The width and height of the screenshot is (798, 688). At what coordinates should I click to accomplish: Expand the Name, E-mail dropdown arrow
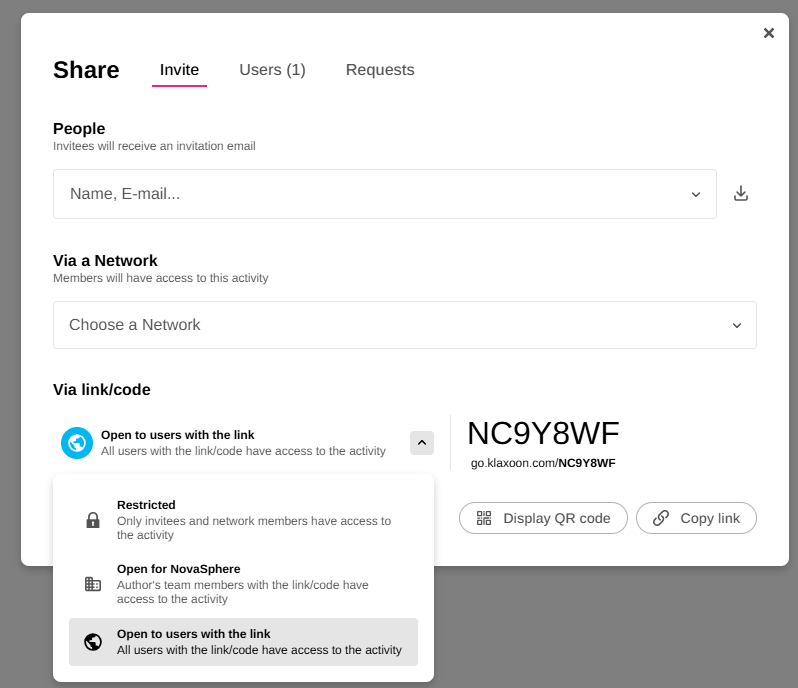click(696, 194)
